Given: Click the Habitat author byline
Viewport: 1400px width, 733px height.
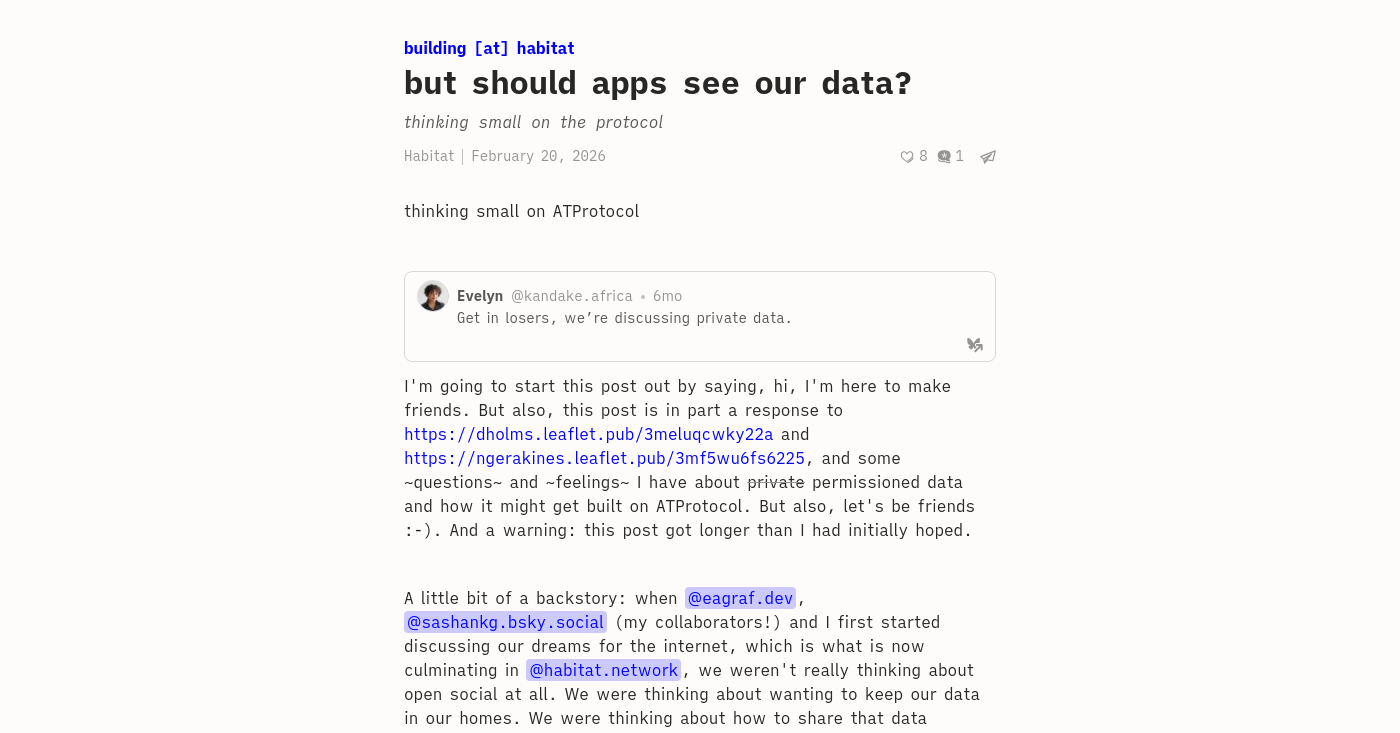Looking at the screenshot, I should [429, 156].
